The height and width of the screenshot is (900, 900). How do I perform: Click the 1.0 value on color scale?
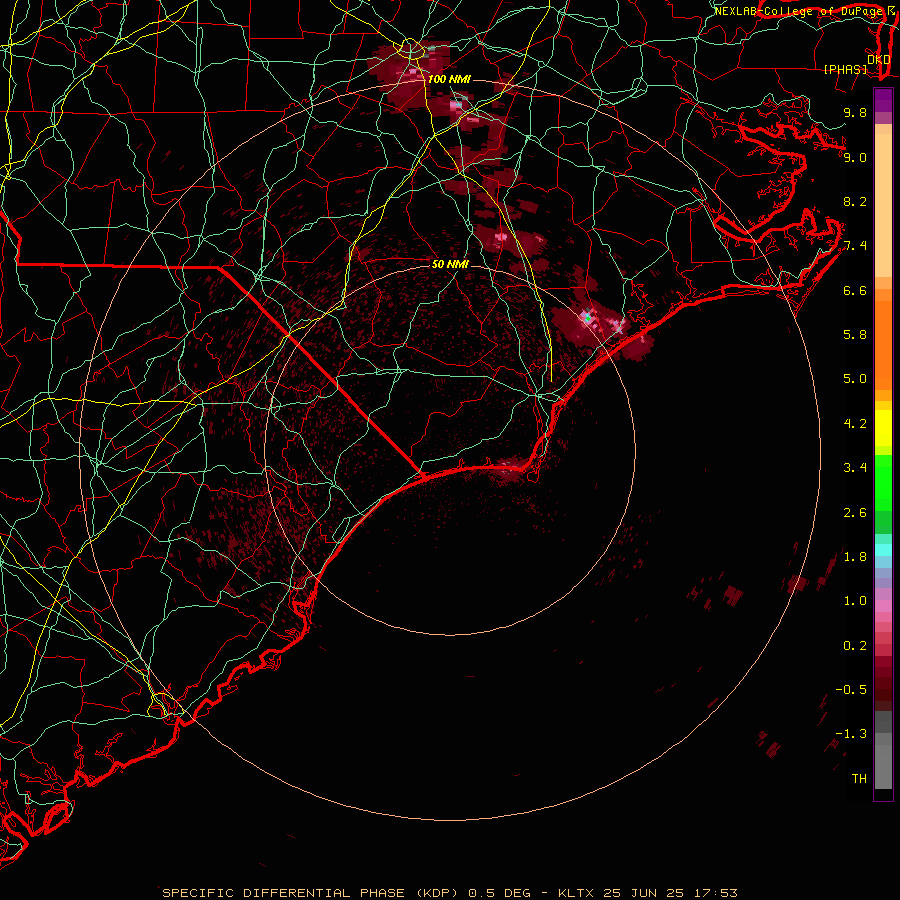(x=855, y=601)
